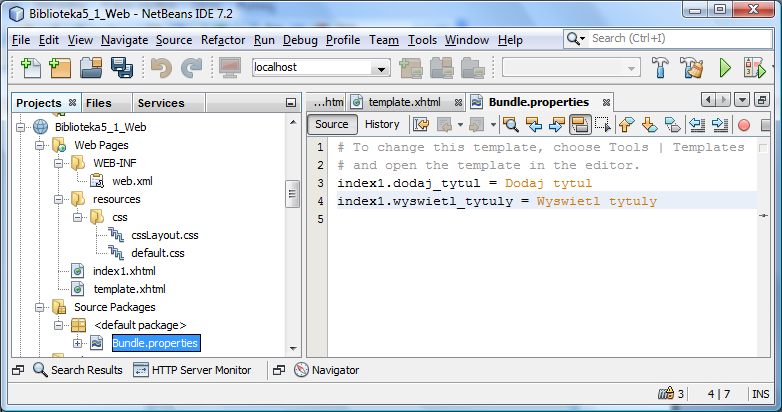
Task: Open the HTTP Server Monitor panel
Action: pos(193,370)
